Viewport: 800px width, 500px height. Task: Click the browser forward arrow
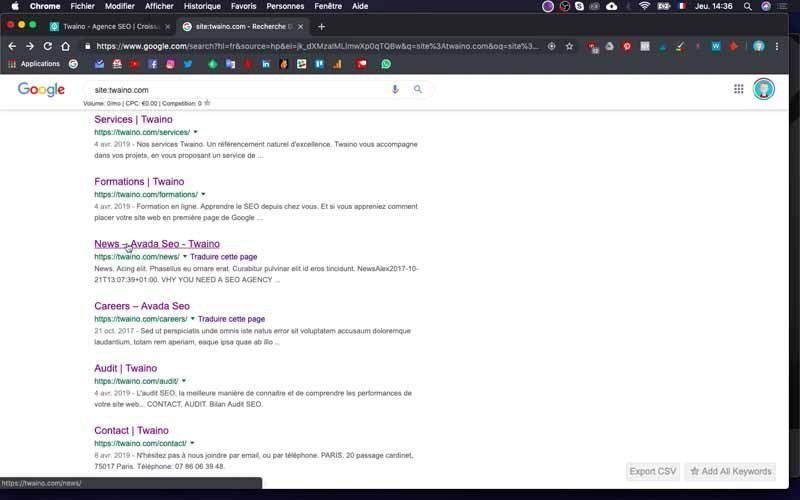pyautogui.click(x=30, y=46)
